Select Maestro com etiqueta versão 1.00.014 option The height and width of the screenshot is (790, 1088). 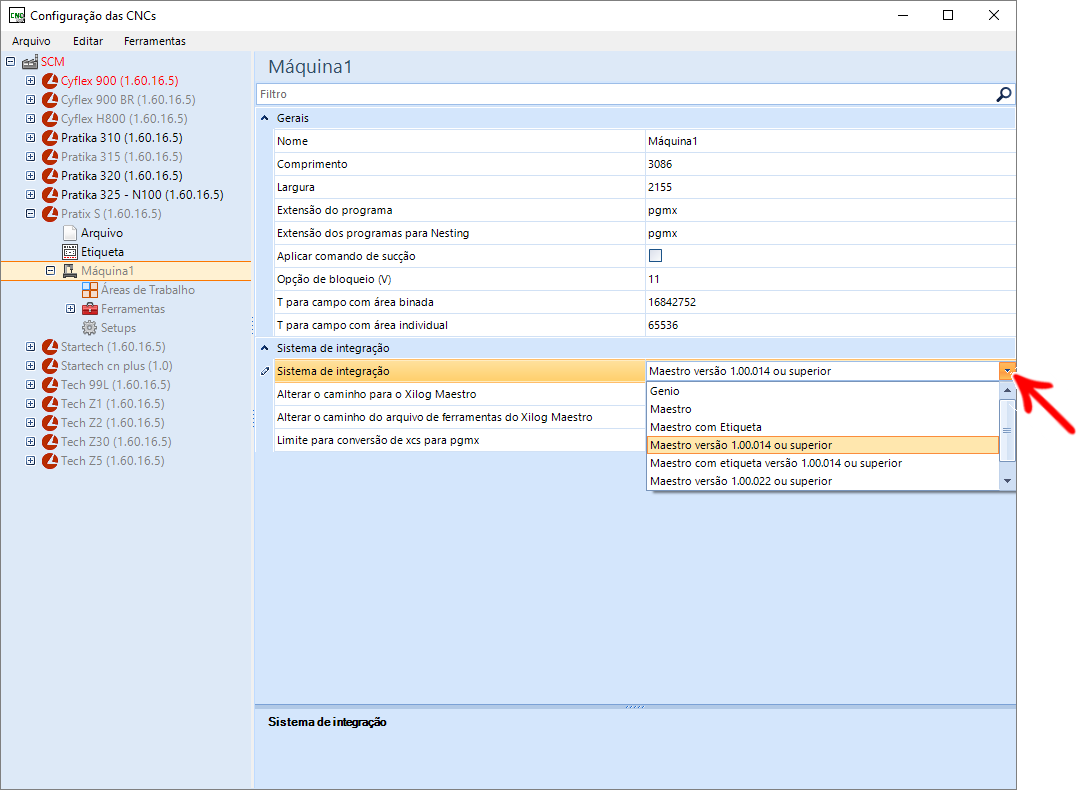(822, 463)
